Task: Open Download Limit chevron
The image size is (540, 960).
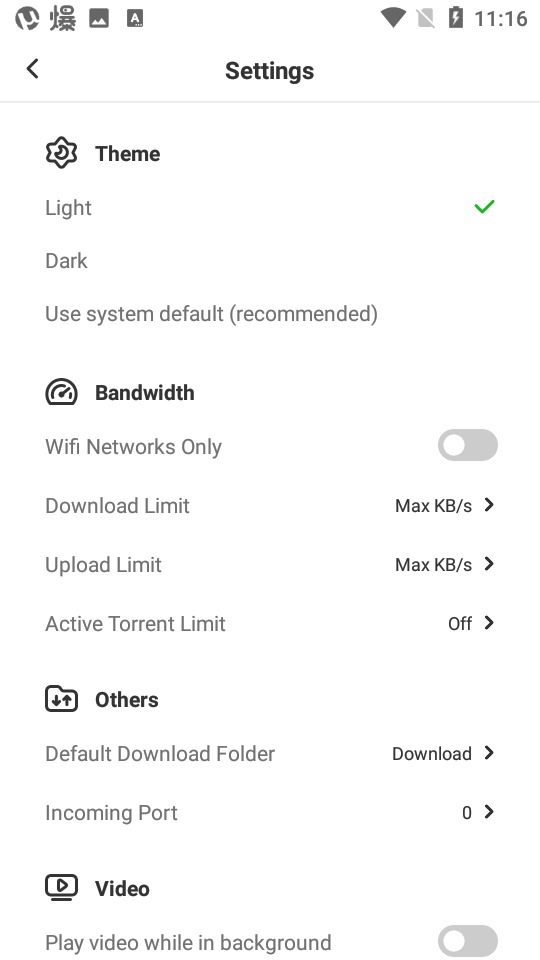Action: (x=489, y=505)
